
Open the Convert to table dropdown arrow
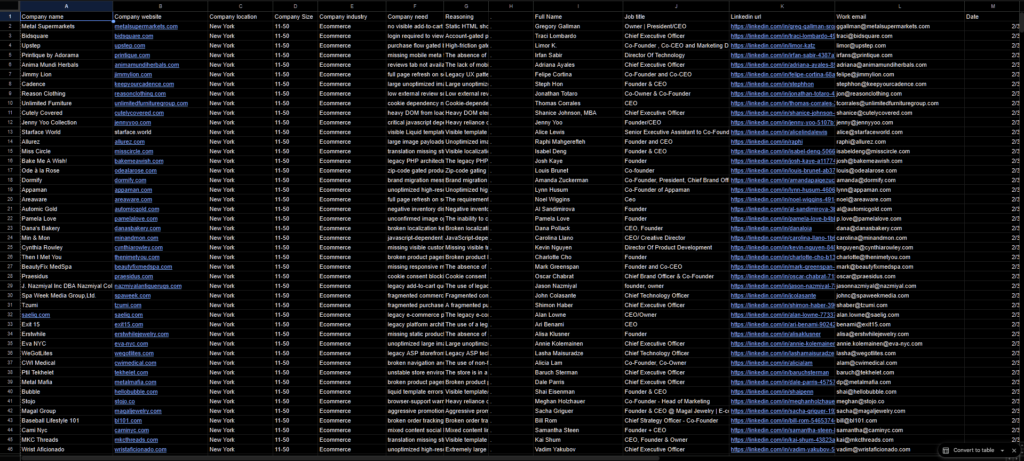pyautogui.click(x=1002, y=451)
